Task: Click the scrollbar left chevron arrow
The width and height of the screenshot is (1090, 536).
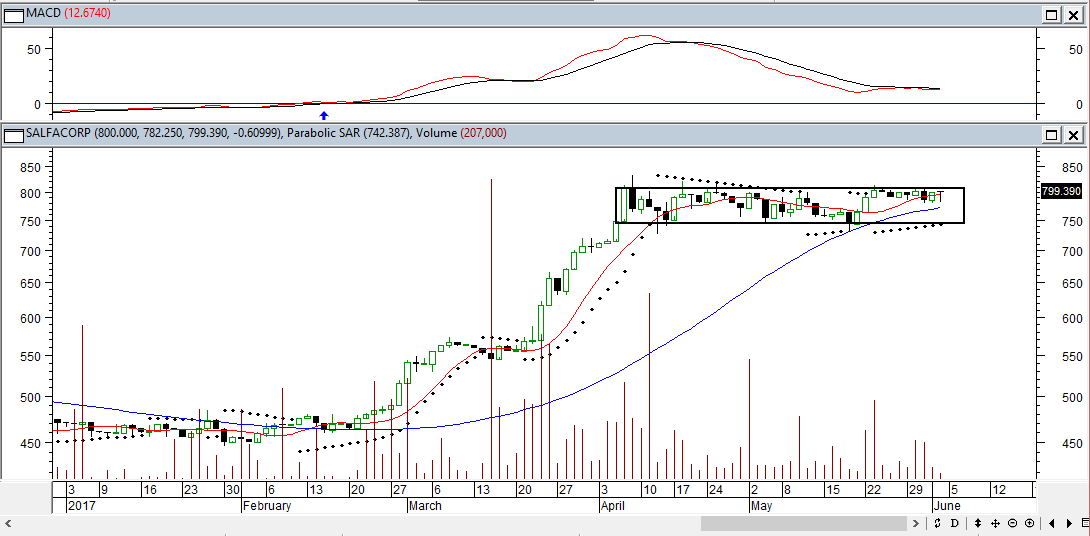Action: pos(7,523)
